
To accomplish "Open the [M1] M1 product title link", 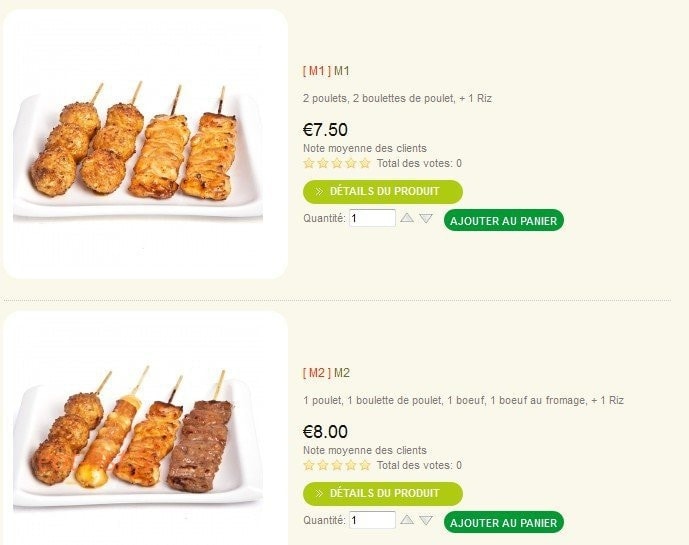I will (326, 71).
